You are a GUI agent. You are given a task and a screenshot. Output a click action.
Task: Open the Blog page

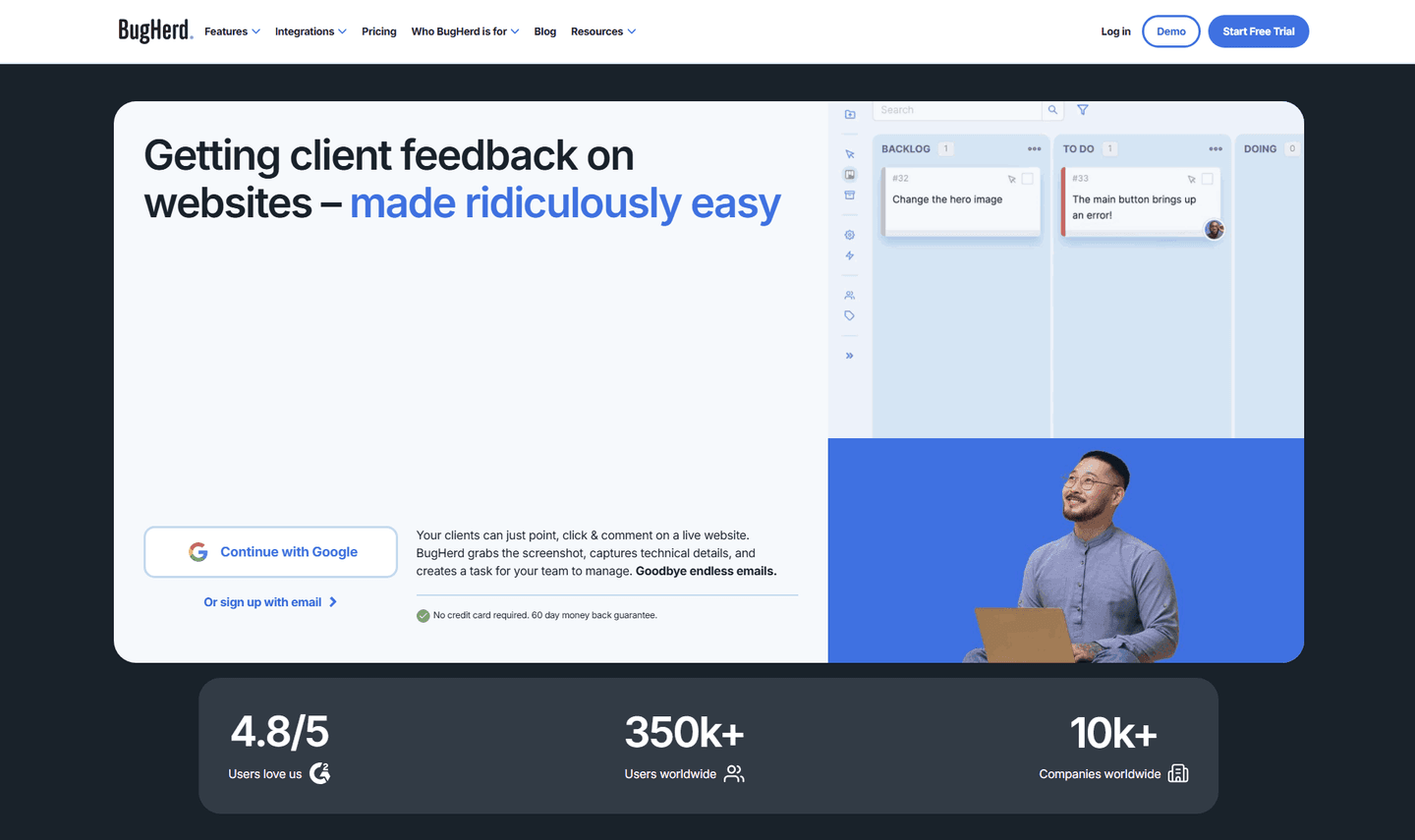click(545, 31)
